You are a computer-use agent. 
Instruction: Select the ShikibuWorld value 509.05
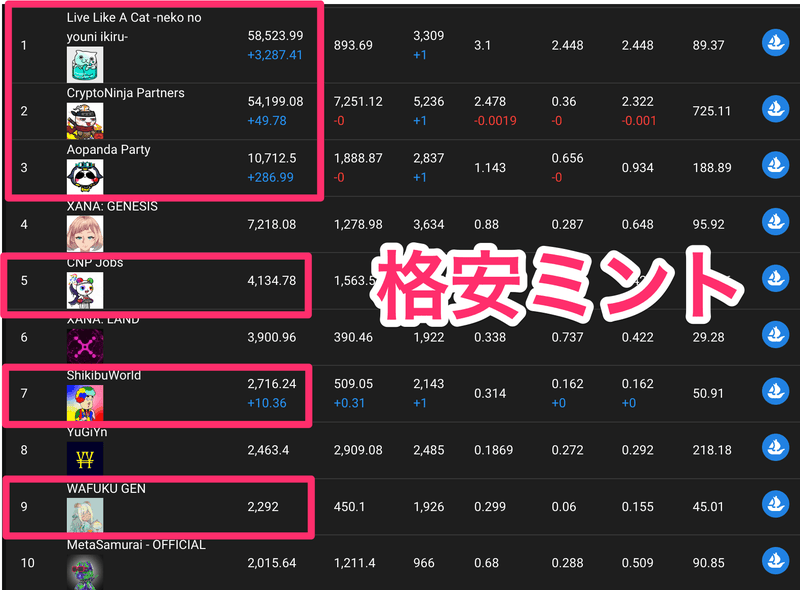[x=353, y=384]
